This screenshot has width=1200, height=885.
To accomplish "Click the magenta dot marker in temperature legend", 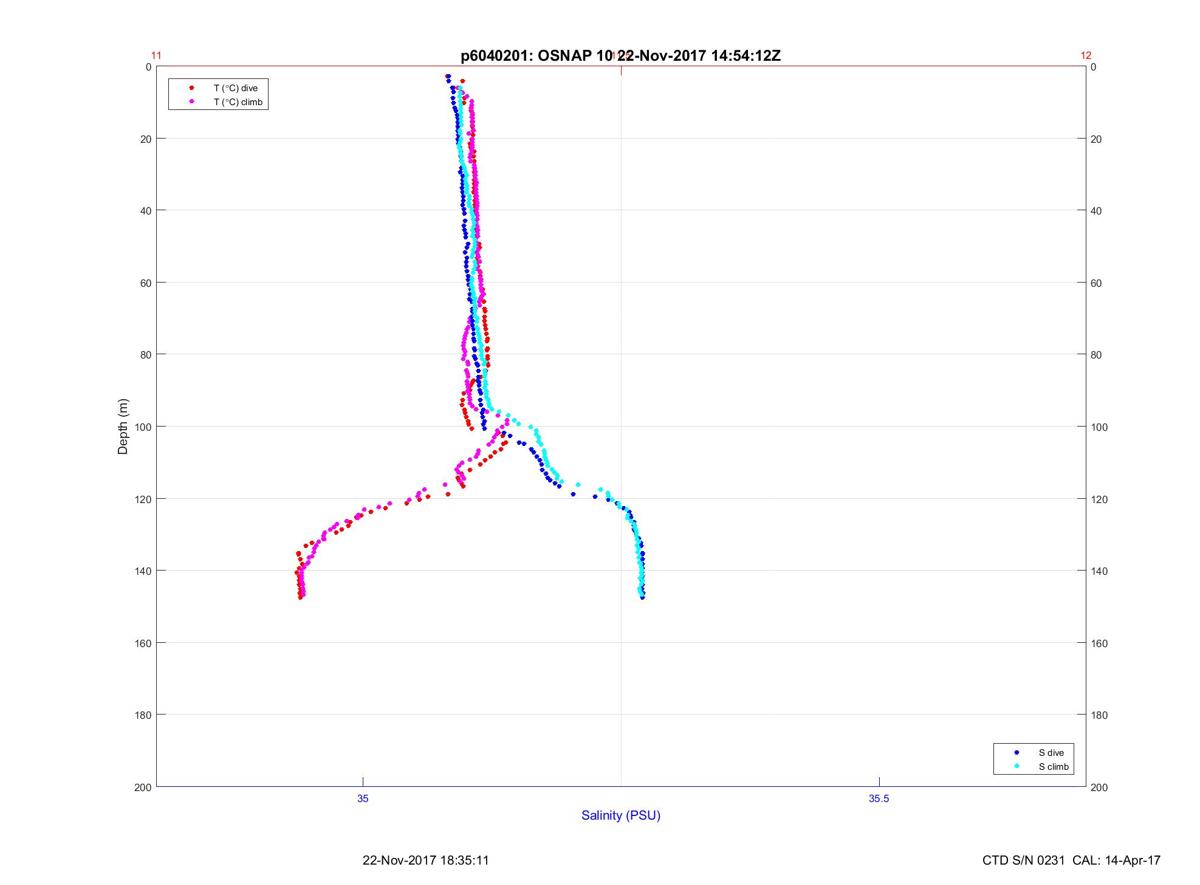I will point(191,102).
